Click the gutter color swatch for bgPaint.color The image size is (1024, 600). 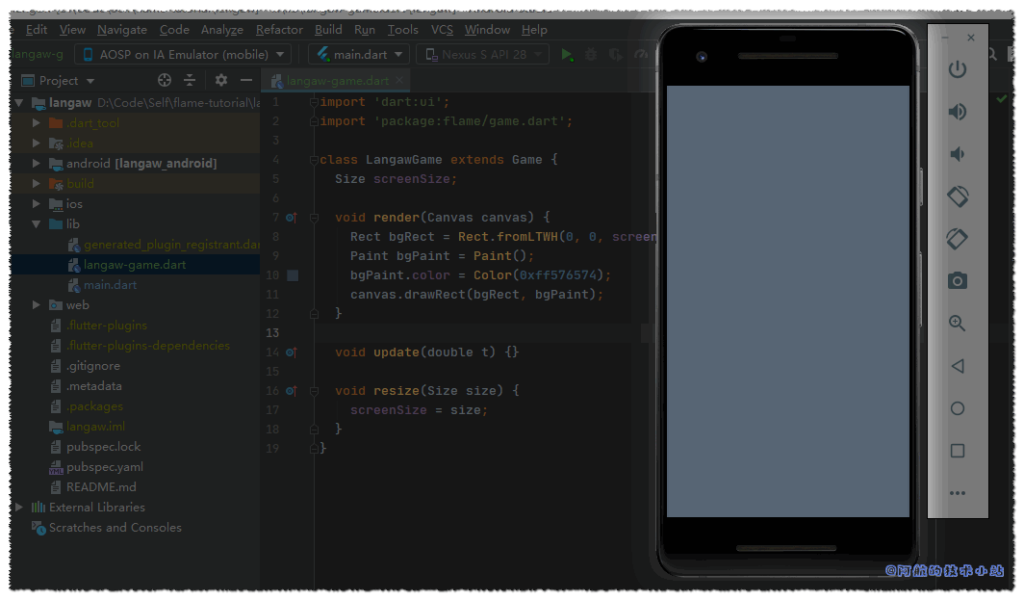pyautogui.click(x=292, y=275)
